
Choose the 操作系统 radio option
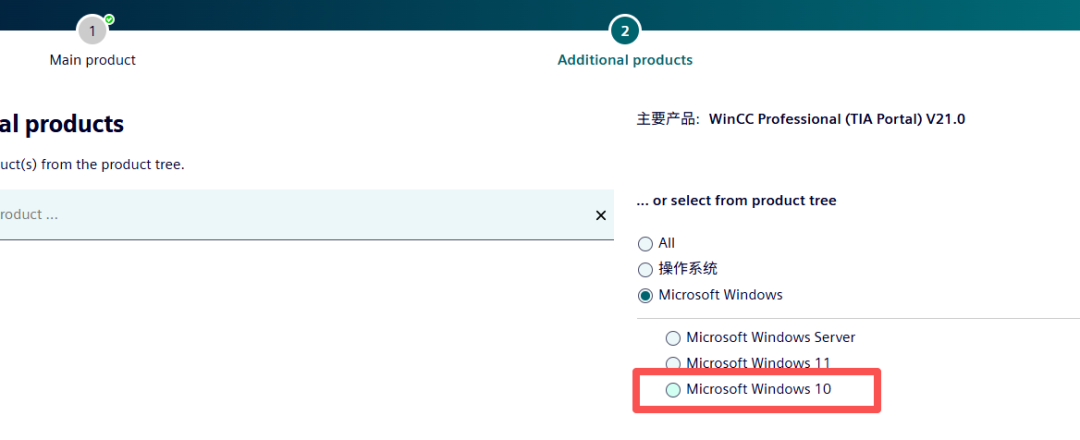tap(645, 269)
